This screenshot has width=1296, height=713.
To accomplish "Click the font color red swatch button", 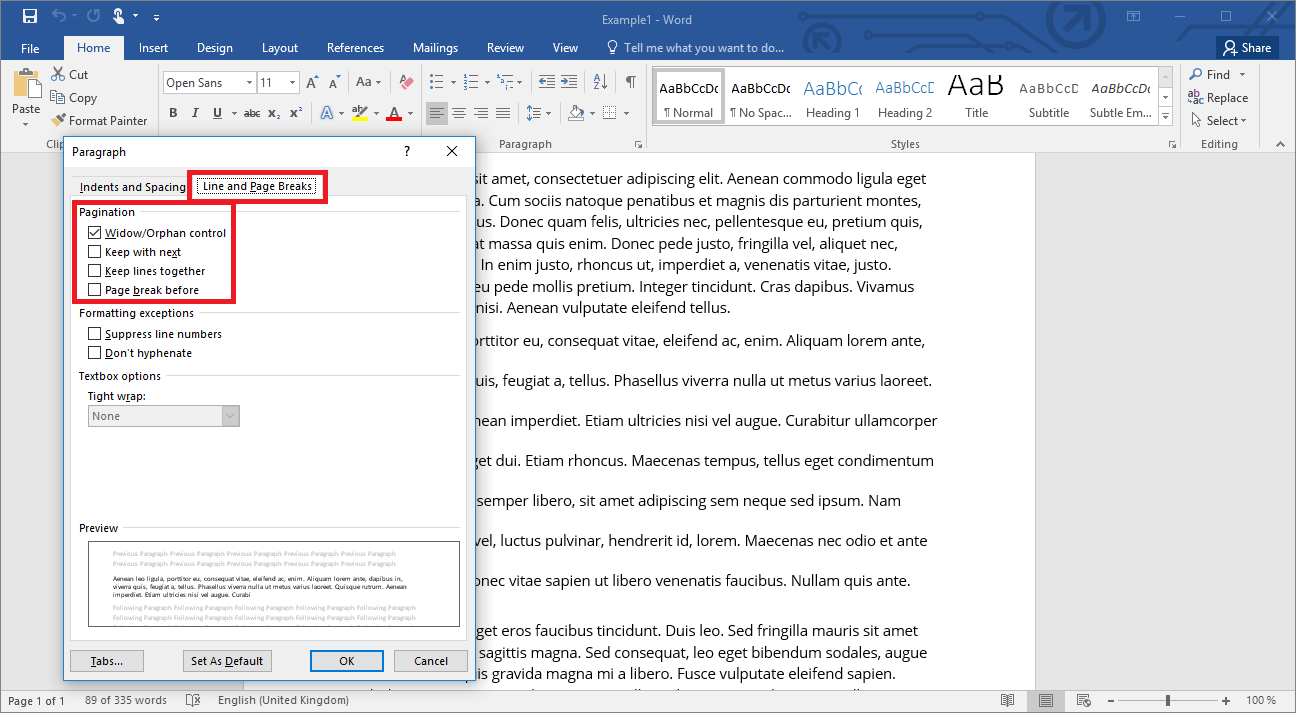I will (x=394, y=113).
